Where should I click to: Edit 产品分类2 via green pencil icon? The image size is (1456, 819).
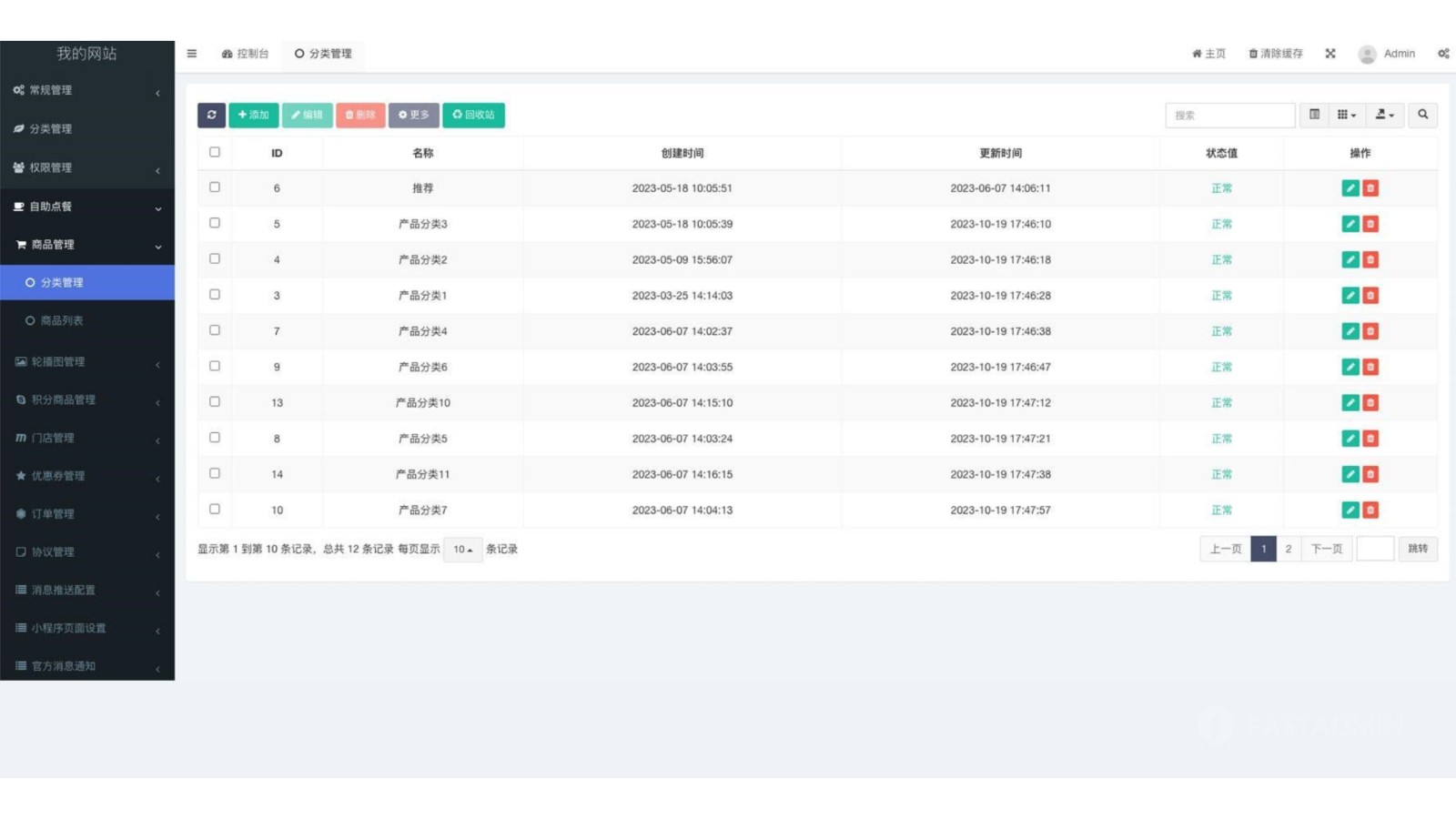[x=1350, y=259]
